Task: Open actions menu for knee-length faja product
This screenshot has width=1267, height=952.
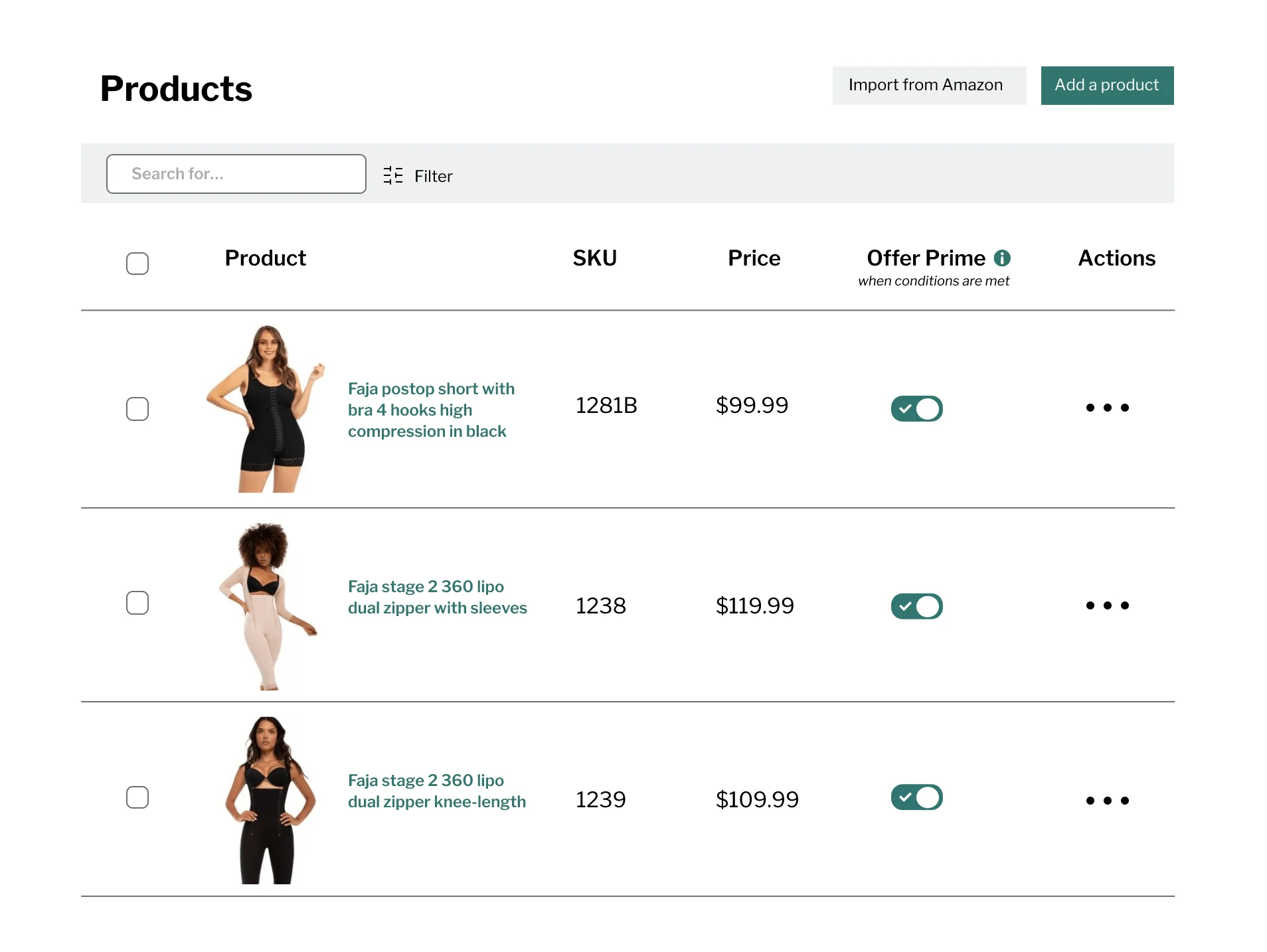Action: (1108, 800)
